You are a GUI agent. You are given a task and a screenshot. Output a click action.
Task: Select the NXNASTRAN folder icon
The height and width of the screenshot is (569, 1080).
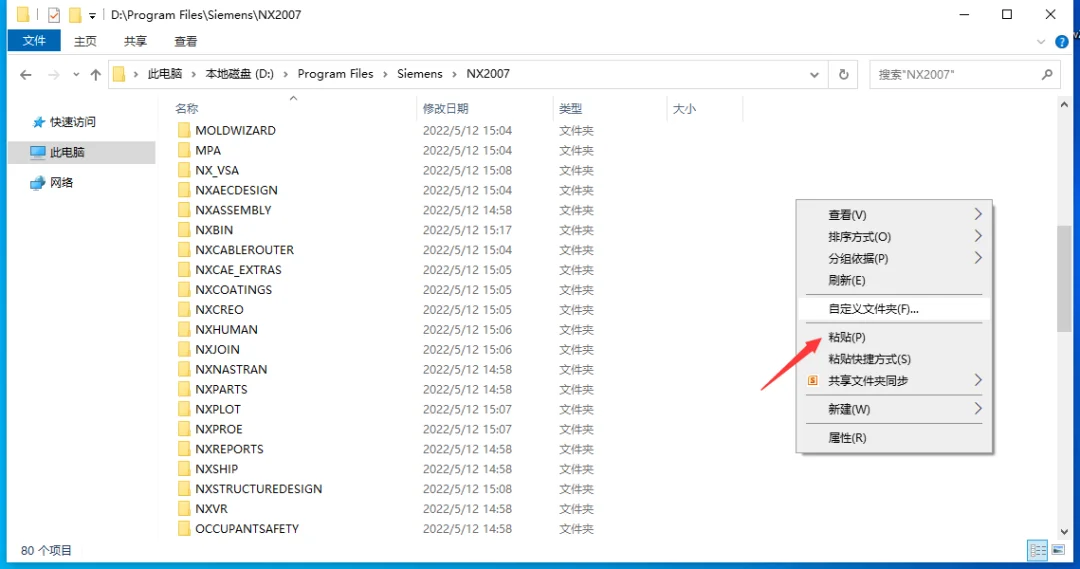(x=183, y=369)
